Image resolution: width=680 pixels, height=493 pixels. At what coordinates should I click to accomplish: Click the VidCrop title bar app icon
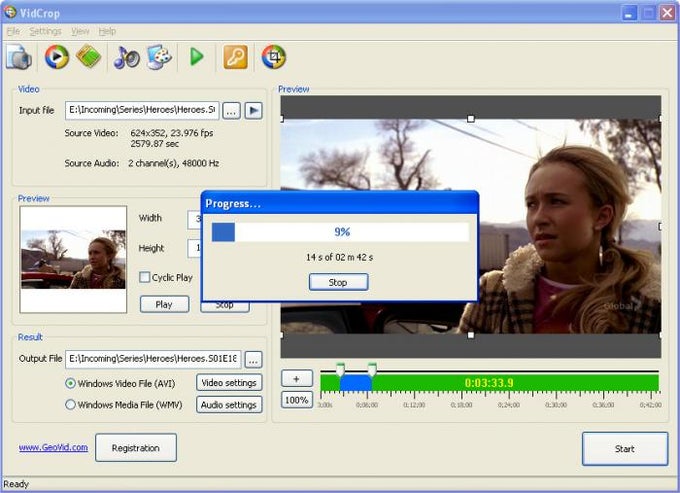[x=10, y=12]
